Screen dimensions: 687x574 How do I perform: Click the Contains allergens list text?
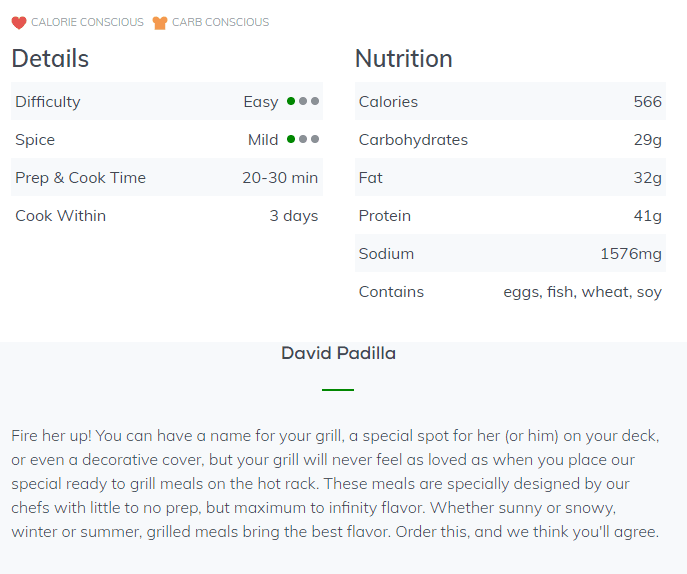click(582, 292)
